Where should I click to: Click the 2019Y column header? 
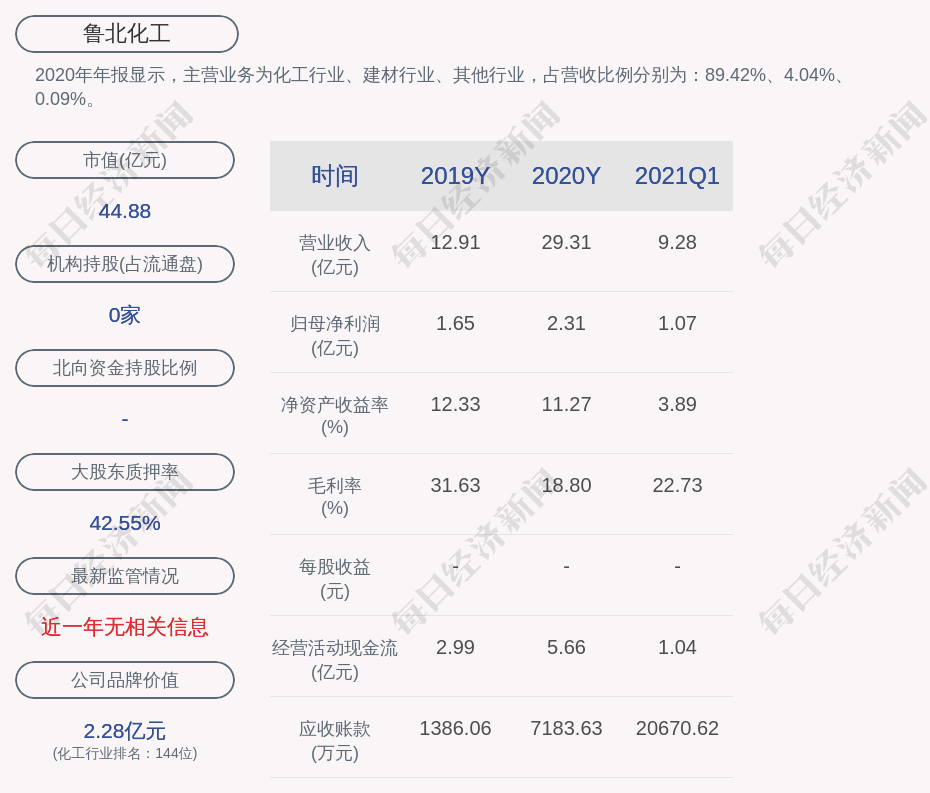(455, 176)
